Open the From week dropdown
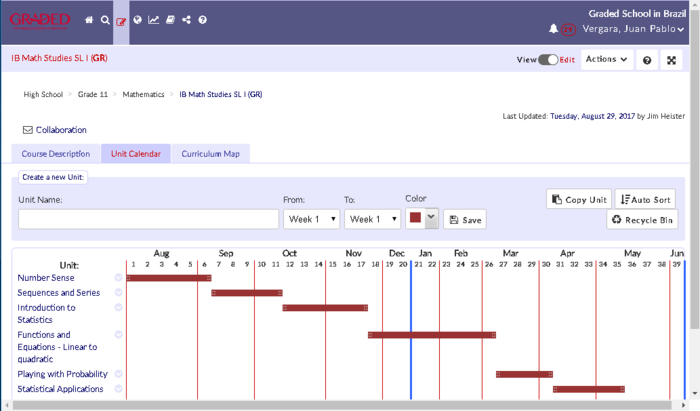Viewport: 700px width, 411px height. pos(311,219)
